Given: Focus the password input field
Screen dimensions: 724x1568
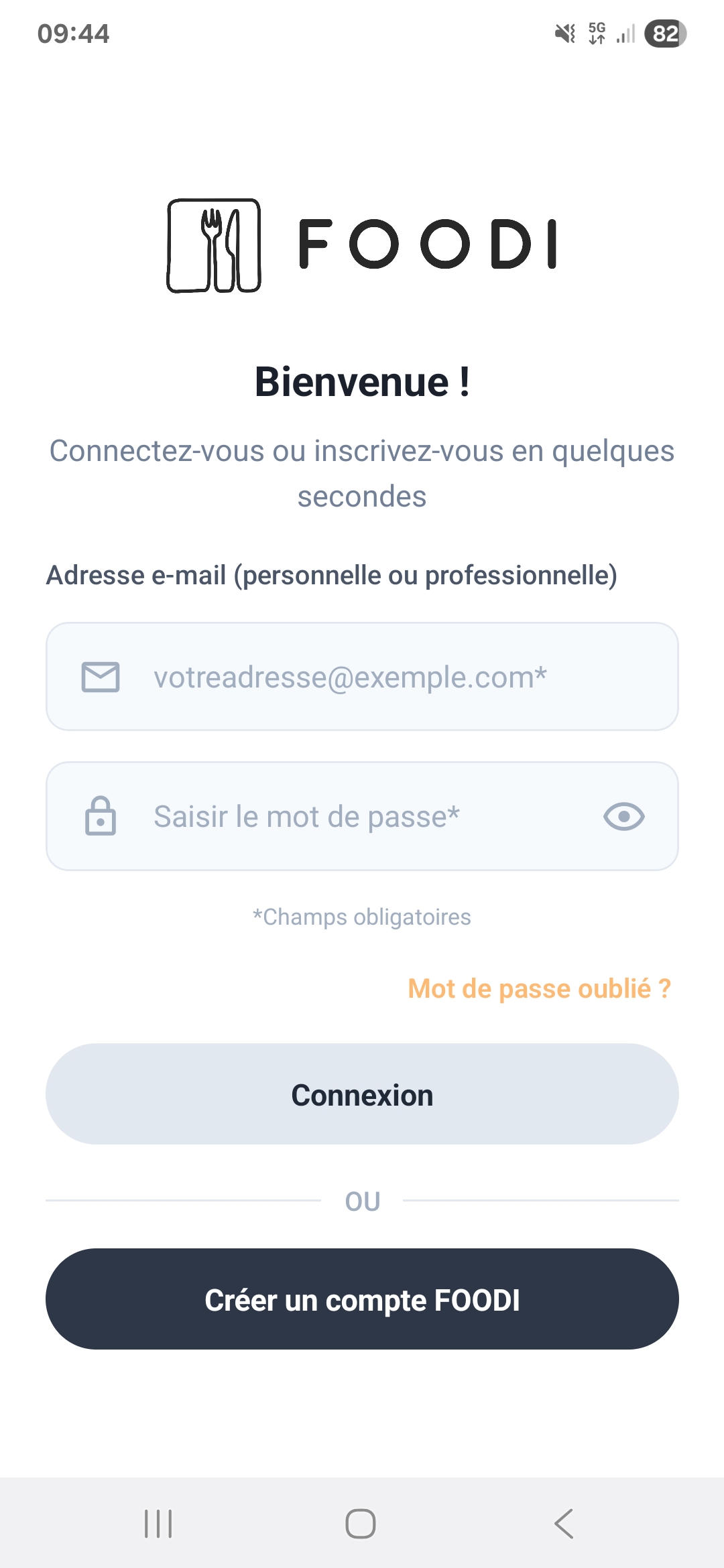Looking at the screenshot, I should pyautogui.click(x=362, y=816).
